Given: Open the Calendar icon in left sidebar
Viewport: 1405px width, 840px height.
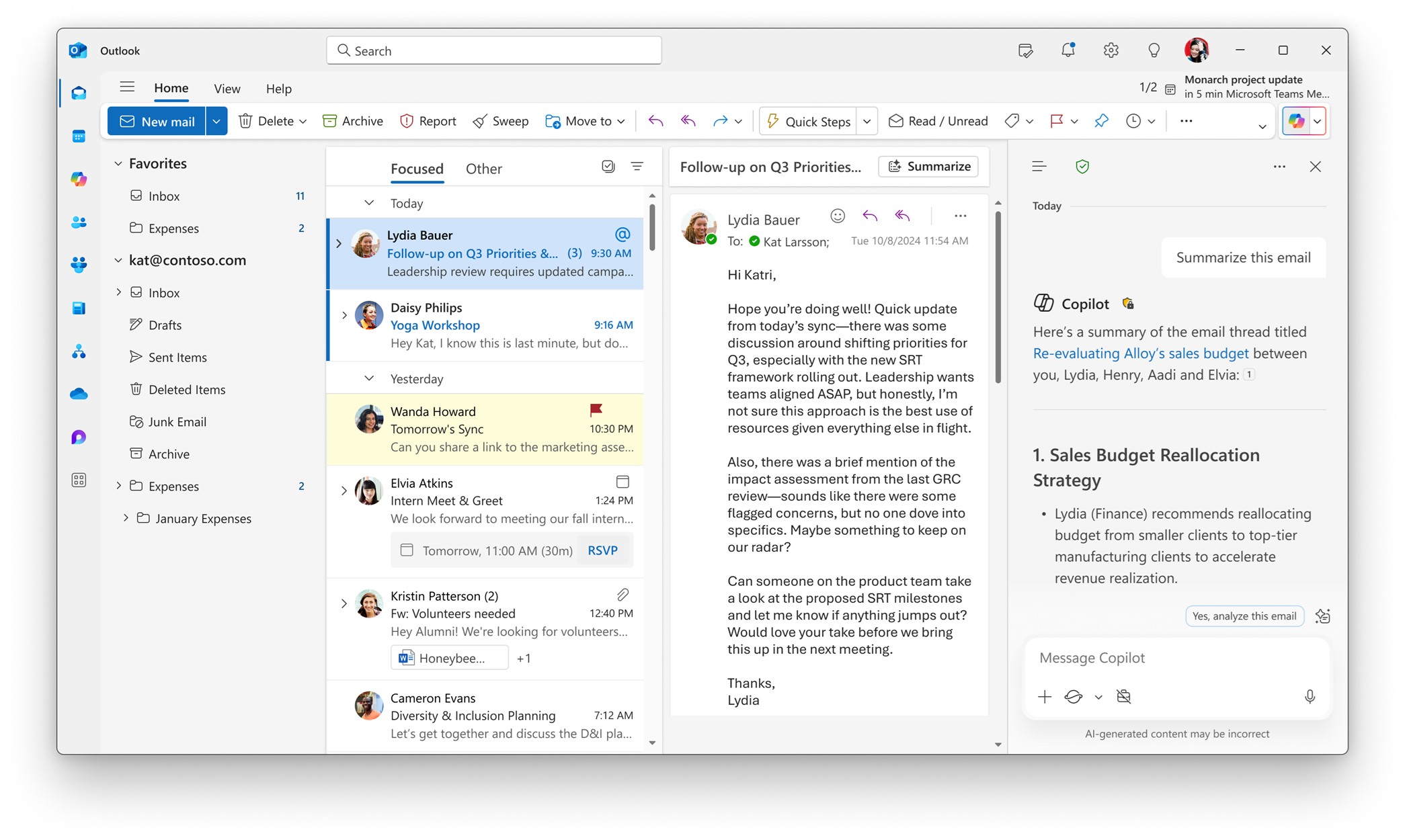Looking at the screenshot, I should point(79,136).
